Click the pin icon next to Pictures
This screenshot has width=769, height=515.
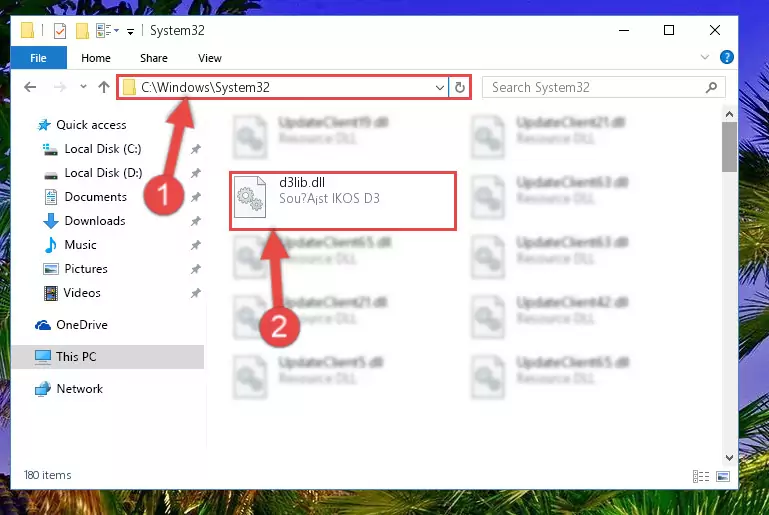click(196, 269)
